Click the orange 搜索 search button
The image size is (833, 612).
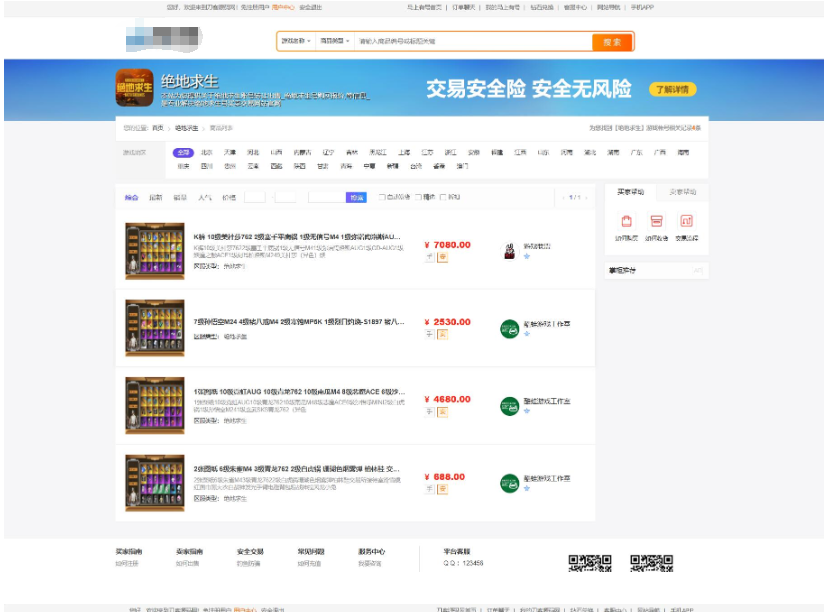click(x=613, y=44)
